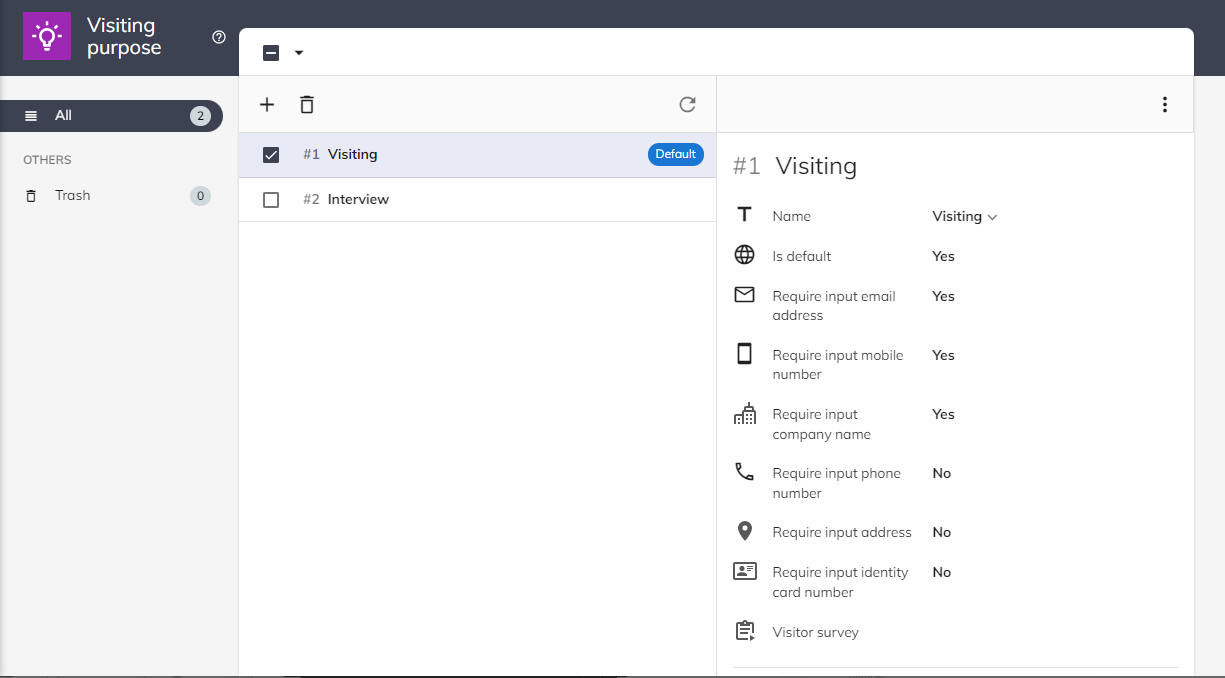Toggle the select-all checkbox in header
This screenshot has height=678, width=1225.
click(271, 53)
